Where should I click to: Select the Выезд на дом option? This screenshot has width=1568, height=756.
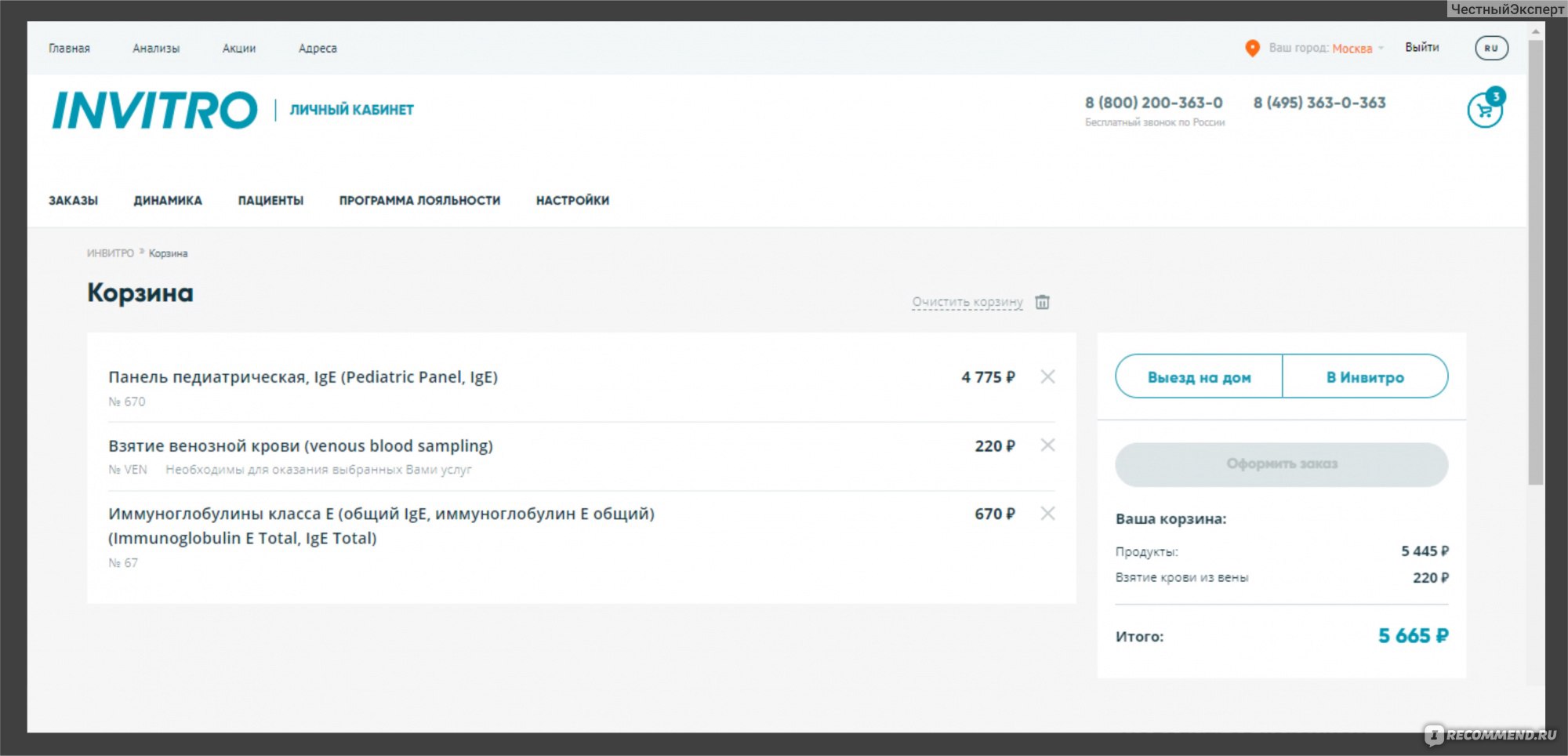pos(1199,376)
